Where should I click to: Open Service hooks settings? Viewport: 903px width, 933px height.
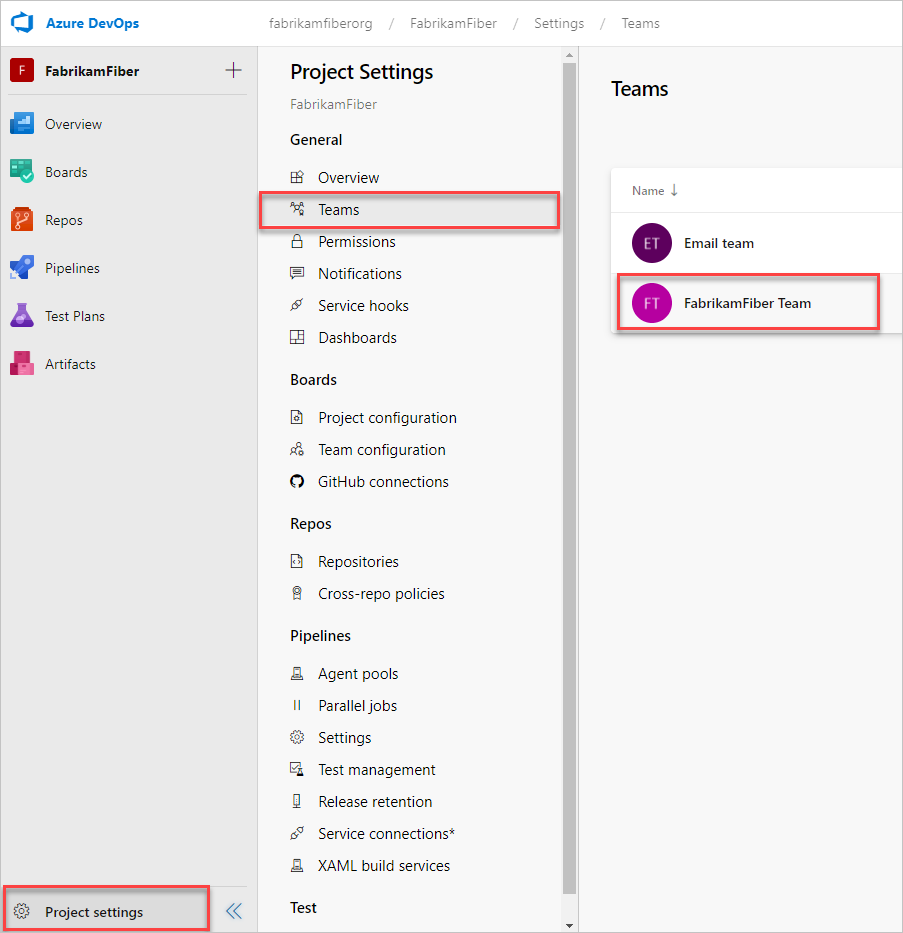pos(363,305)
